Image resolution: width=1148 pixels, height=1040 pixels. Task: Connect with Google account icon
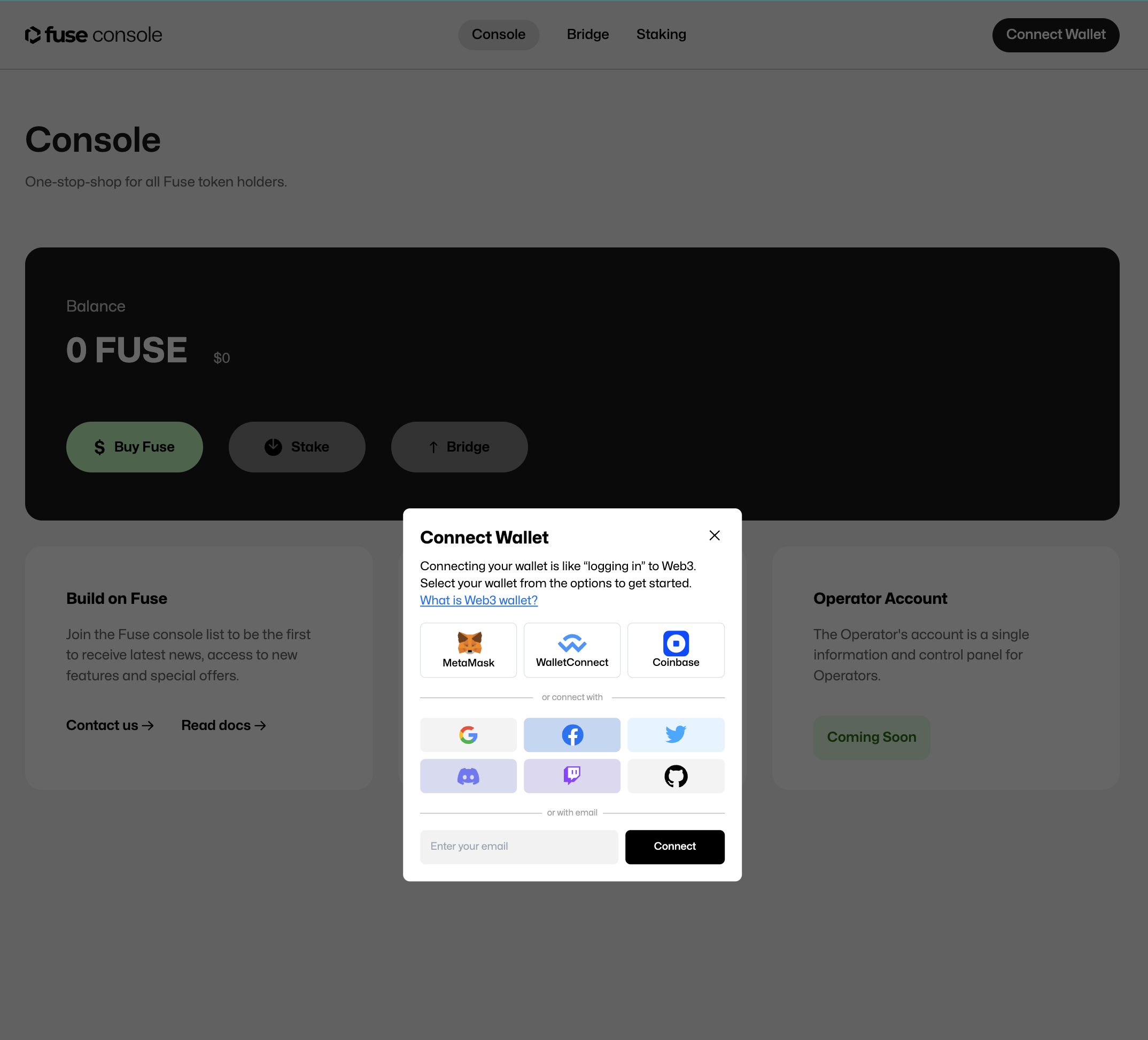coord(468,735)
